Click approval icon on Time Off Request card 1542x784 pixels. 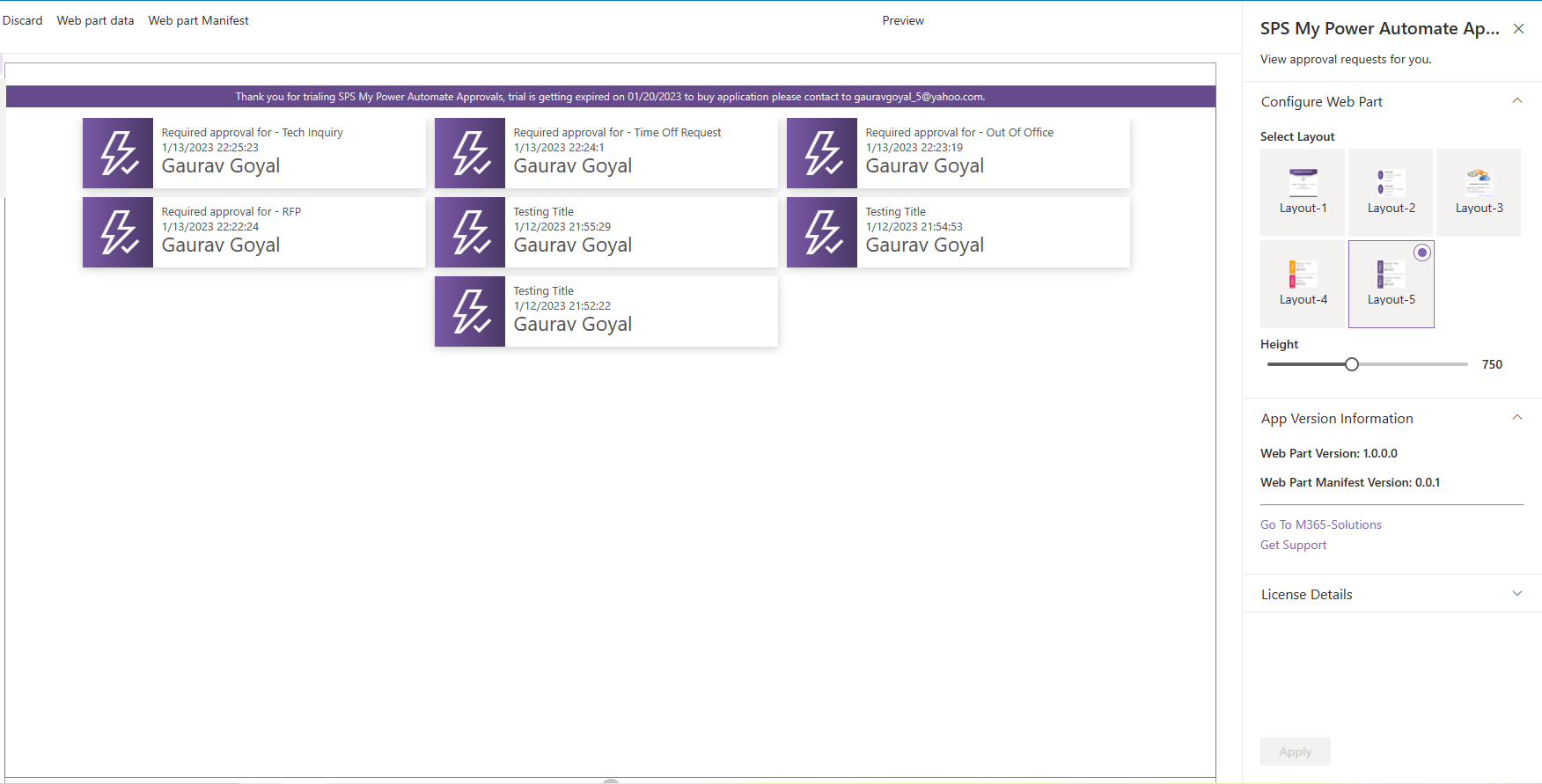coord(470,153)
